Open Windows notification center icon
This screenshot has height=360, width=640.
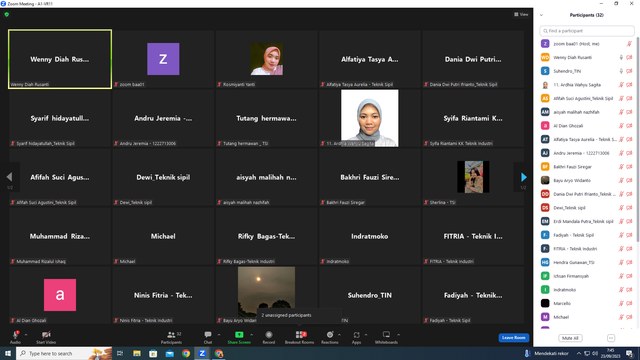click(x=630, y=353)
